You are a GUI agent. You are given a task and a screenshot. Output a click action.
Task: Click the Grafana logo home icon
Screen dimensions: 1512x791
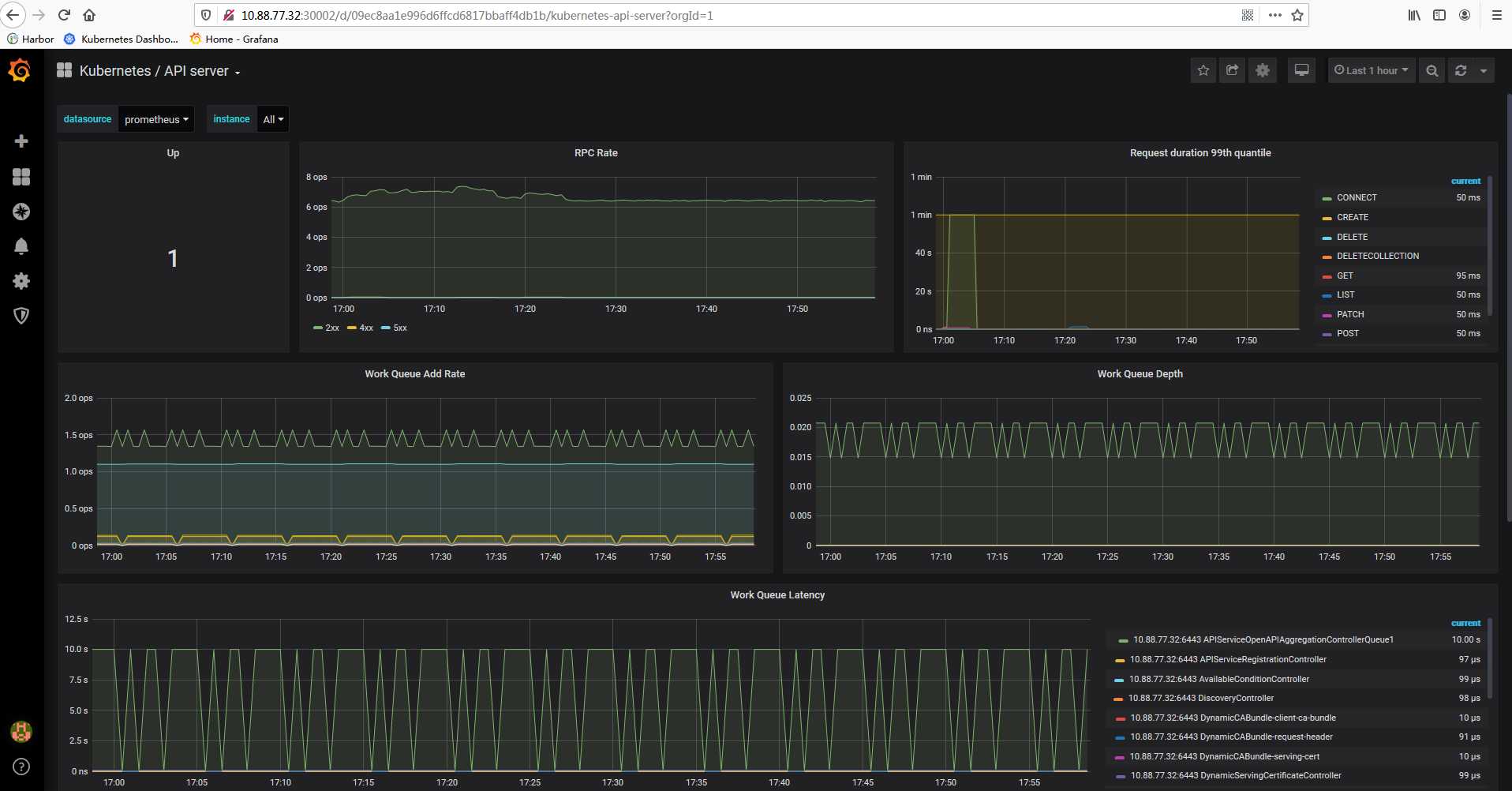click(20, 71)
